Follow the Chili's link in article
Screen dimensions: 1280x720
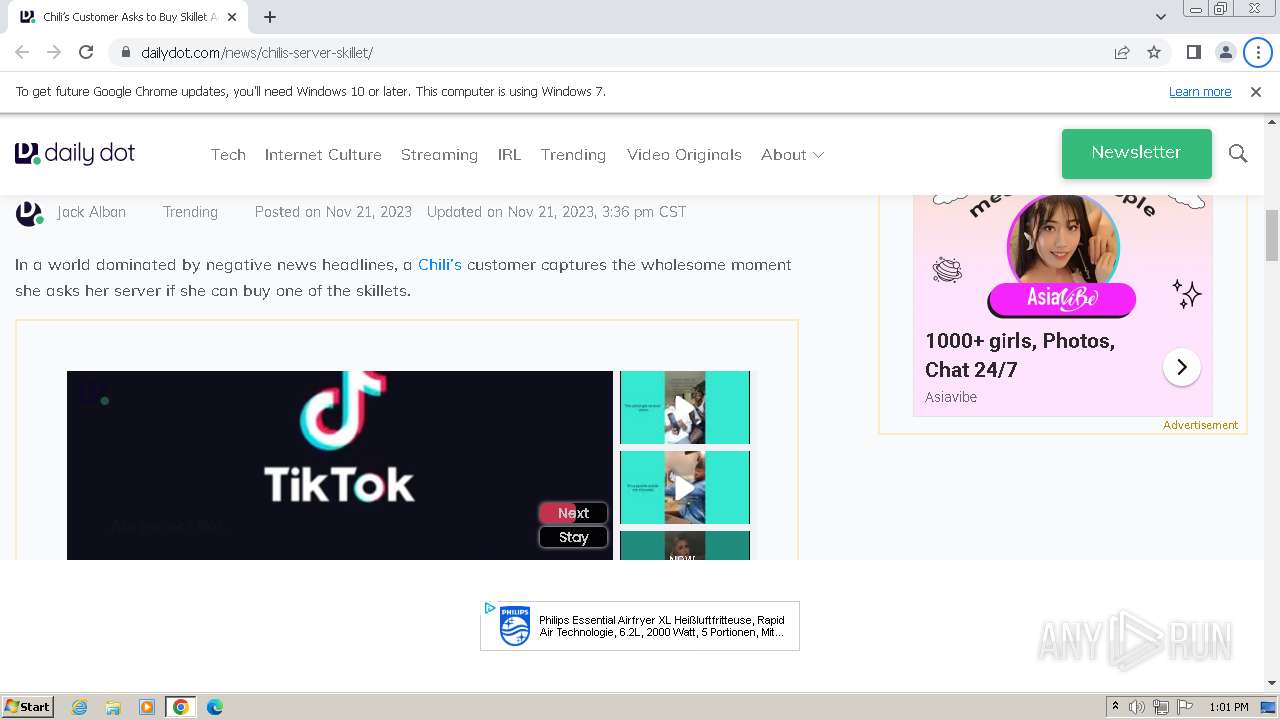(x=440, y=265)
